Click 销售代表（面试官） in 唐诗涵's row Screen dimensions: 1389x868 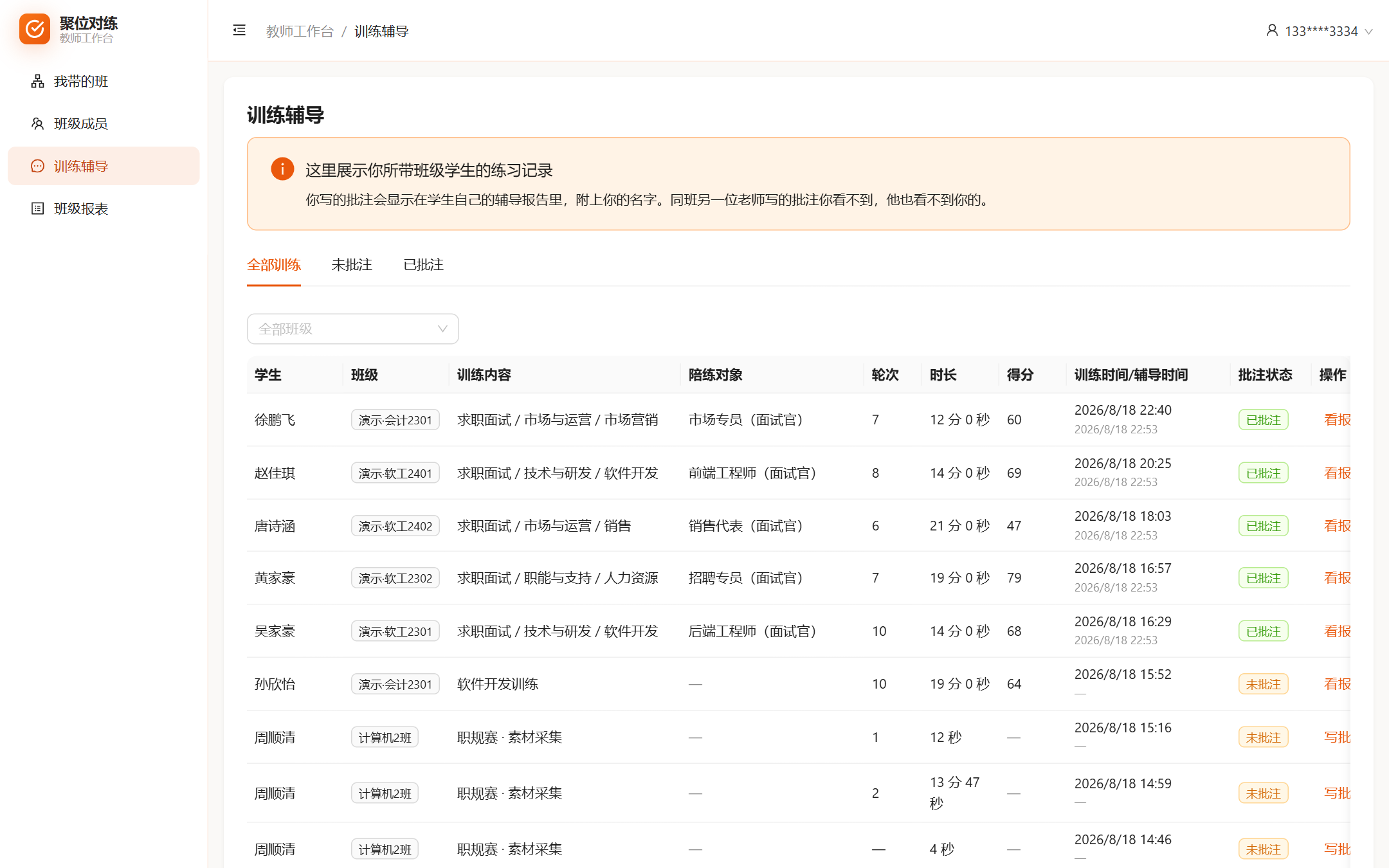[x=746, y=526]
